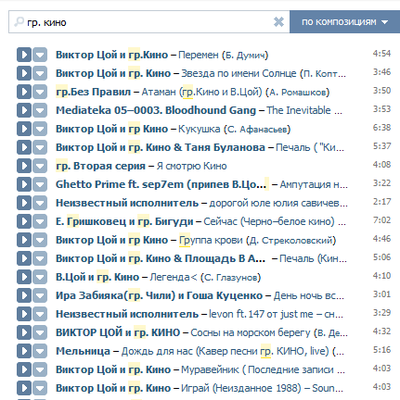Viewport: 400px width, 400px height.
Task: Open artist link Е. Гришковец и гр. Бигуди
Action: pos(124,221)
